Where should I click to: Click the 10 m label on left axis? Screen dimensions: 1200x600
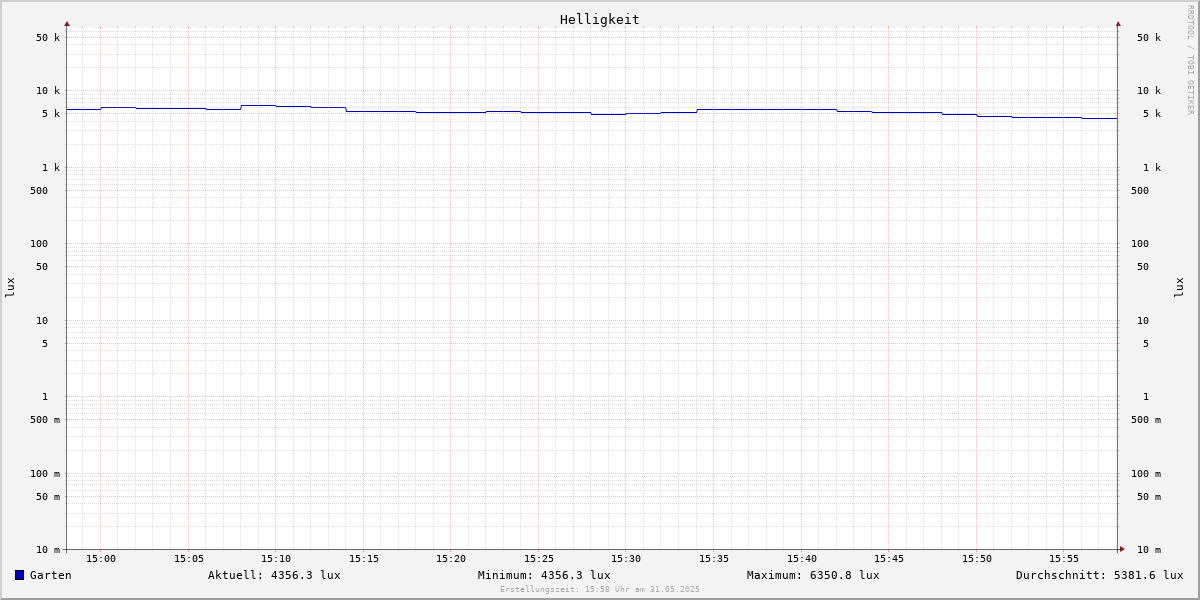(x=48, y=550)
